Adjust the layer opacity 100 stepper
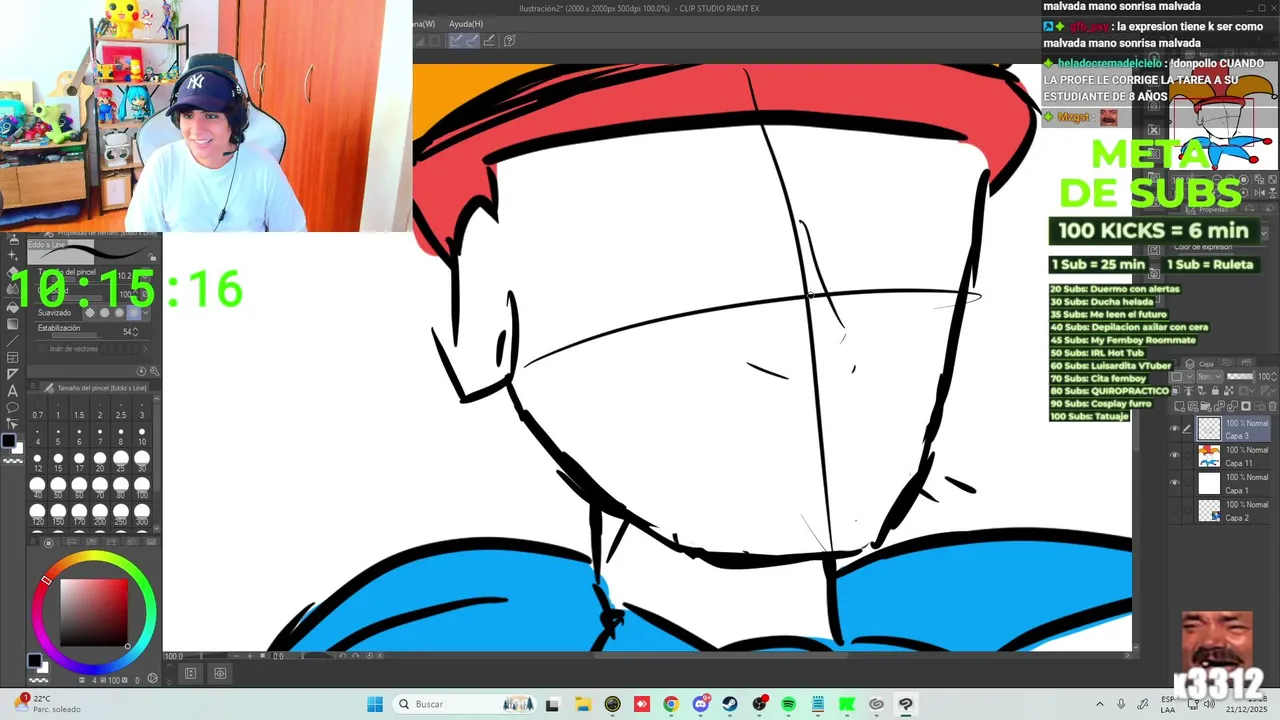 click(x=1274, y=376)
